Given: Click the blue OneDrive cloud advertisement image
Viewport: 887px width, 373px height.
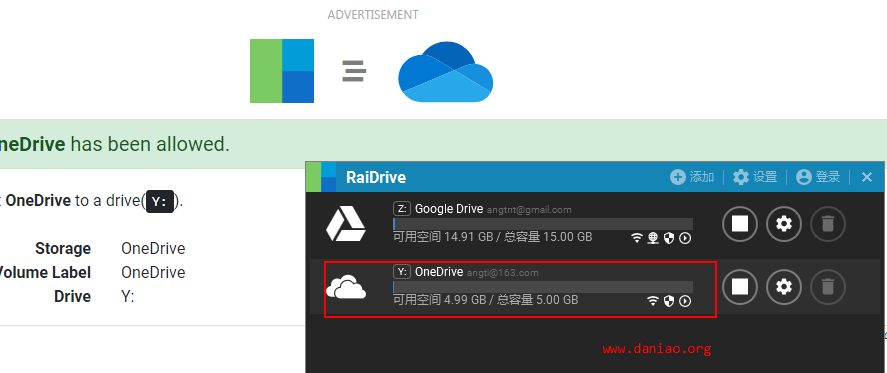Looking at the screenshot, I should coord(445,71).
